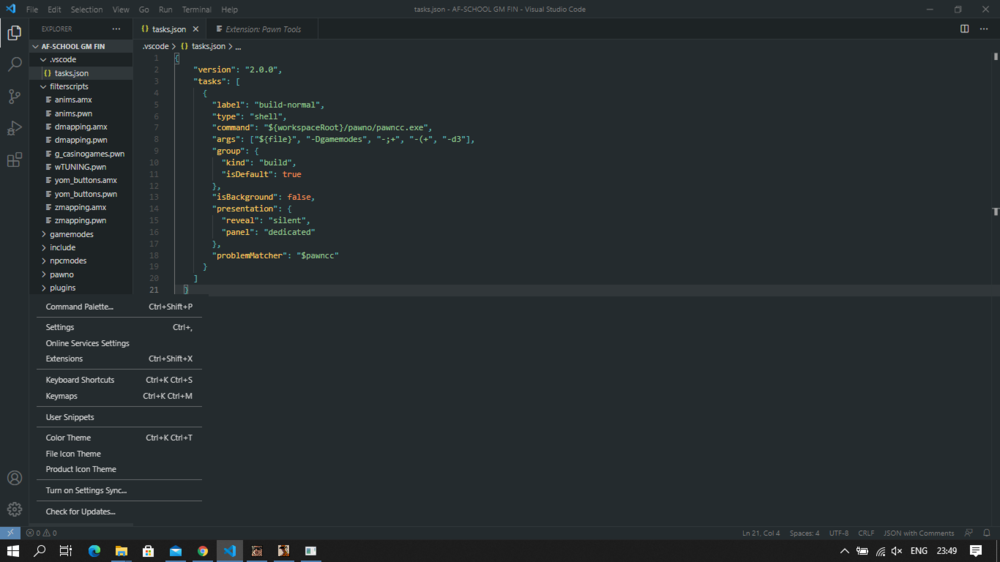Open Windows taskbar search
Image resolution: width=1000 pixels, height=562 pixels.
click(x=40, y=551)
